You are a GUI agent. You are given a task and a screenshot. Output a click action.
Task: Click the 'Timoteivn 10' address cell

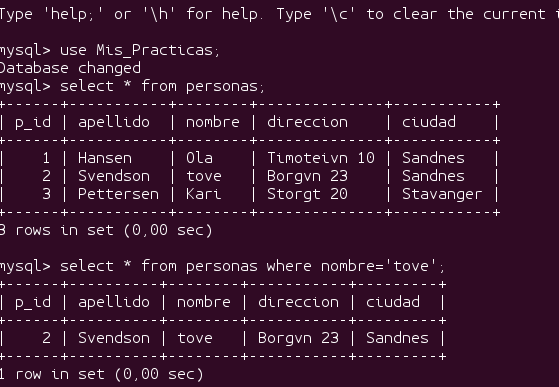point(321,158)
